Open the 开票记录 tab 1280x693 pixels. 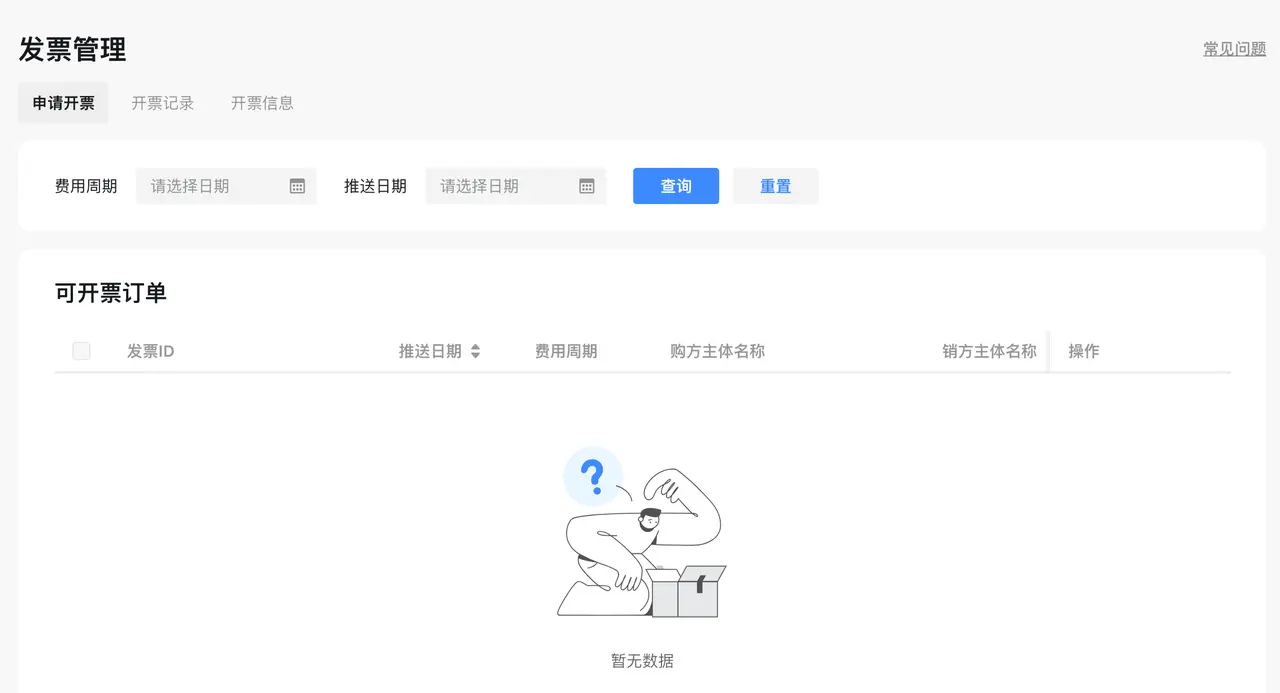(163, 103)
